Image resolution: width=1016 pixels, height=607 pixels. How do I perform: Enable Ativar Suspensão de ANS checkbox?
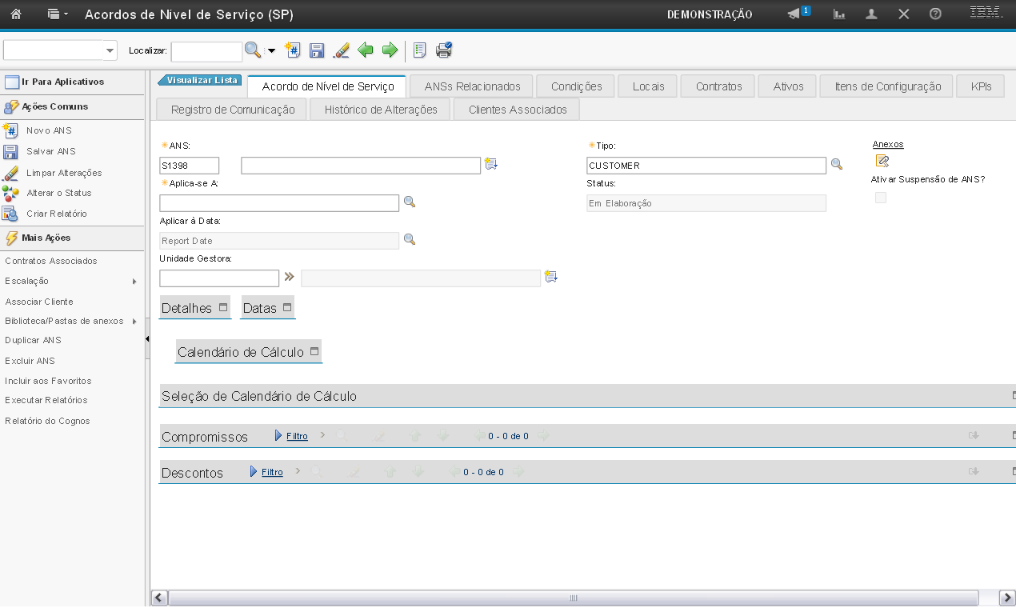tap(880, 198)
